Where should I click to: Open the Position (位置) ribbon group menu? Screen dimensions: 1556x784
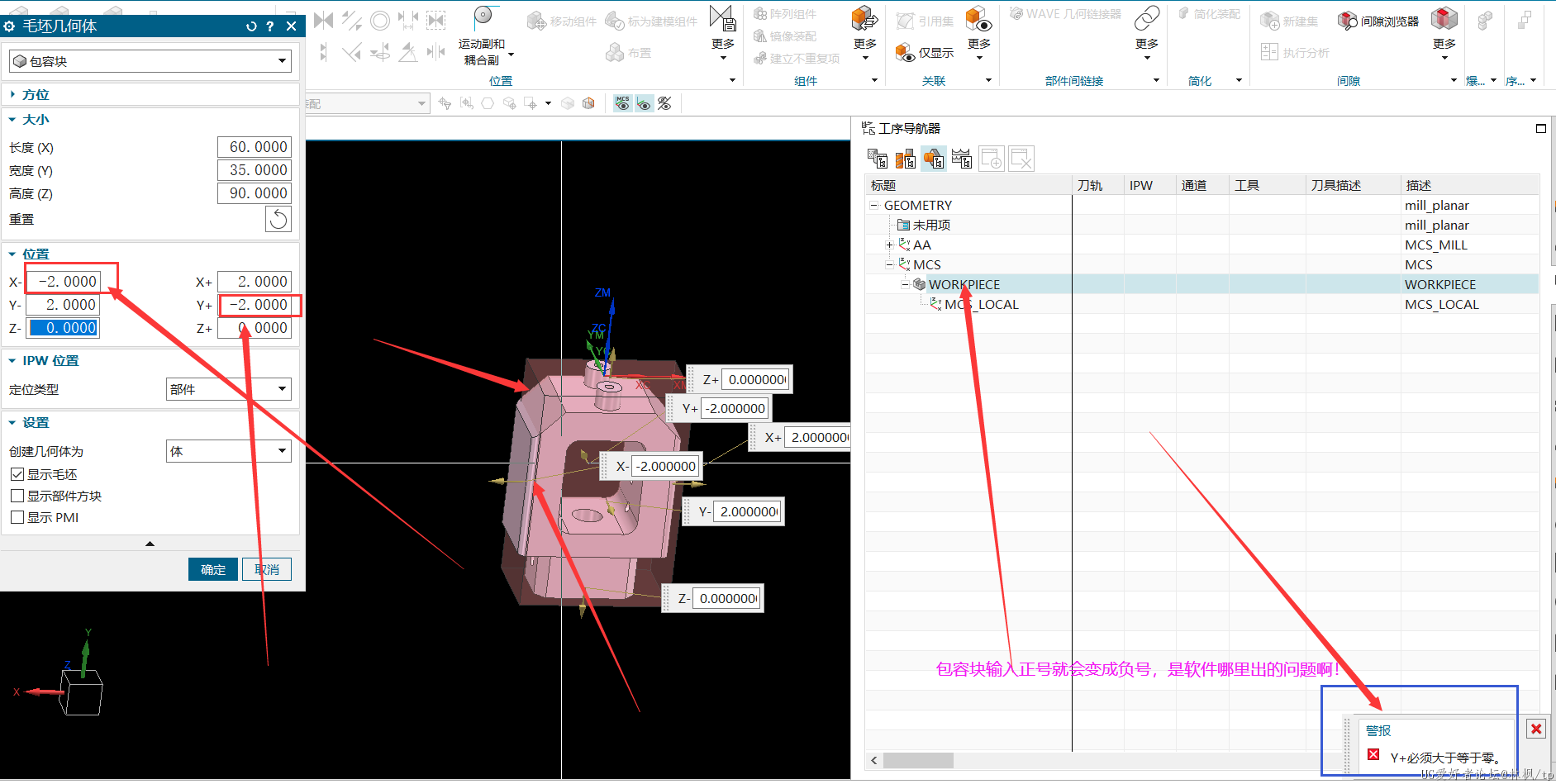pos(732,80)
